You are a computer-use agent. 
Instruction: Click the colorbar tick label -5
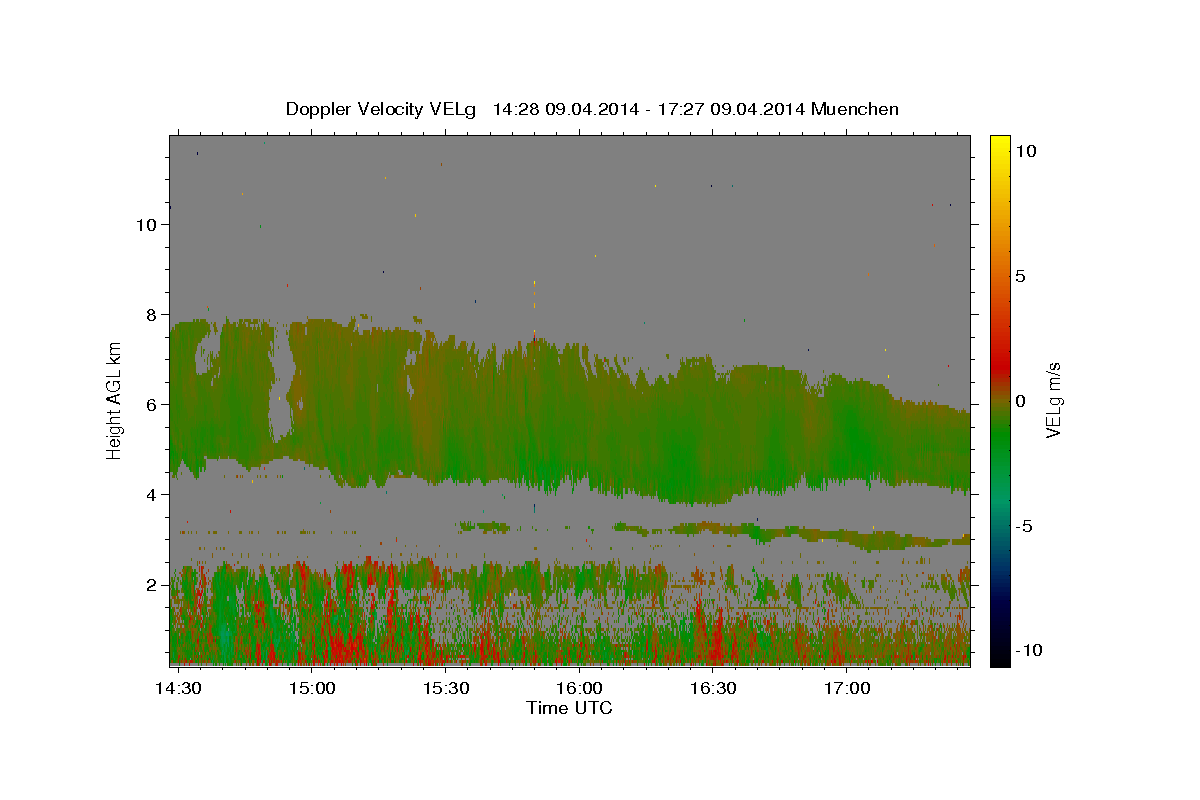tap(1024, 526)
